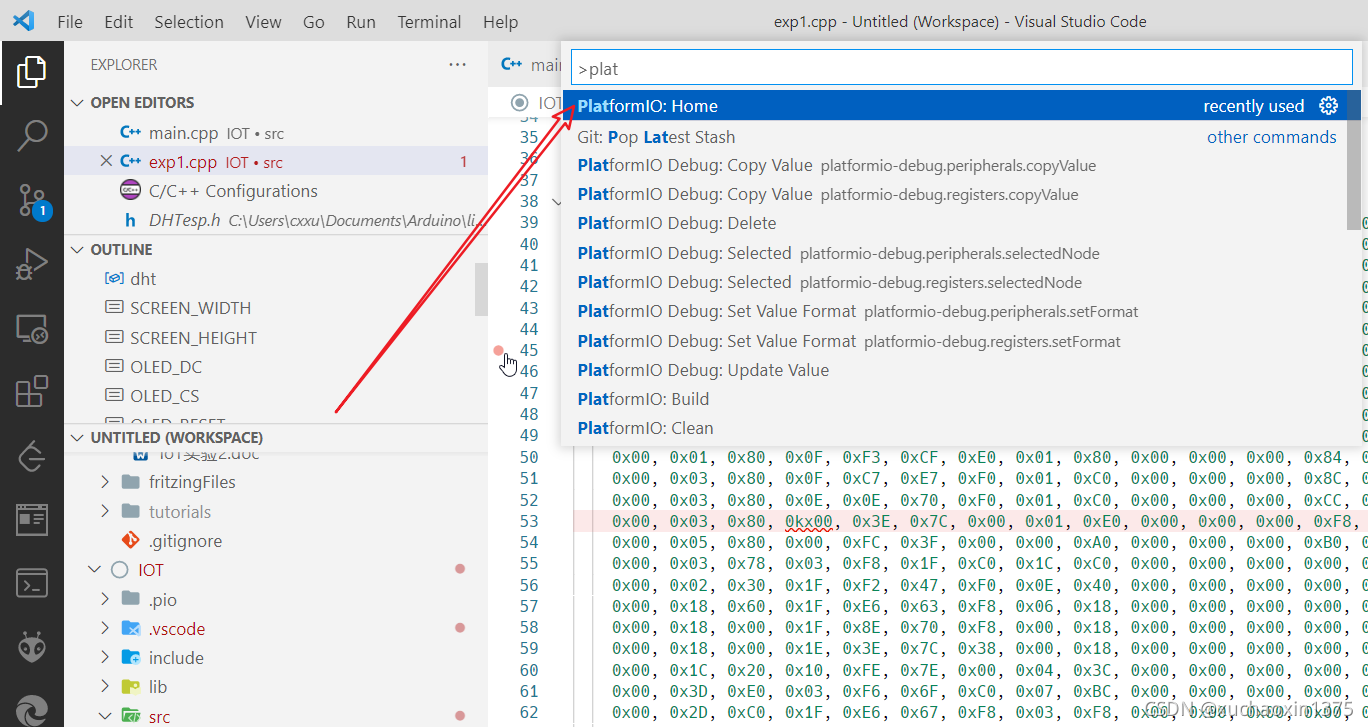Open the View menu
1368x727 pixels.
tap(263, 21)
